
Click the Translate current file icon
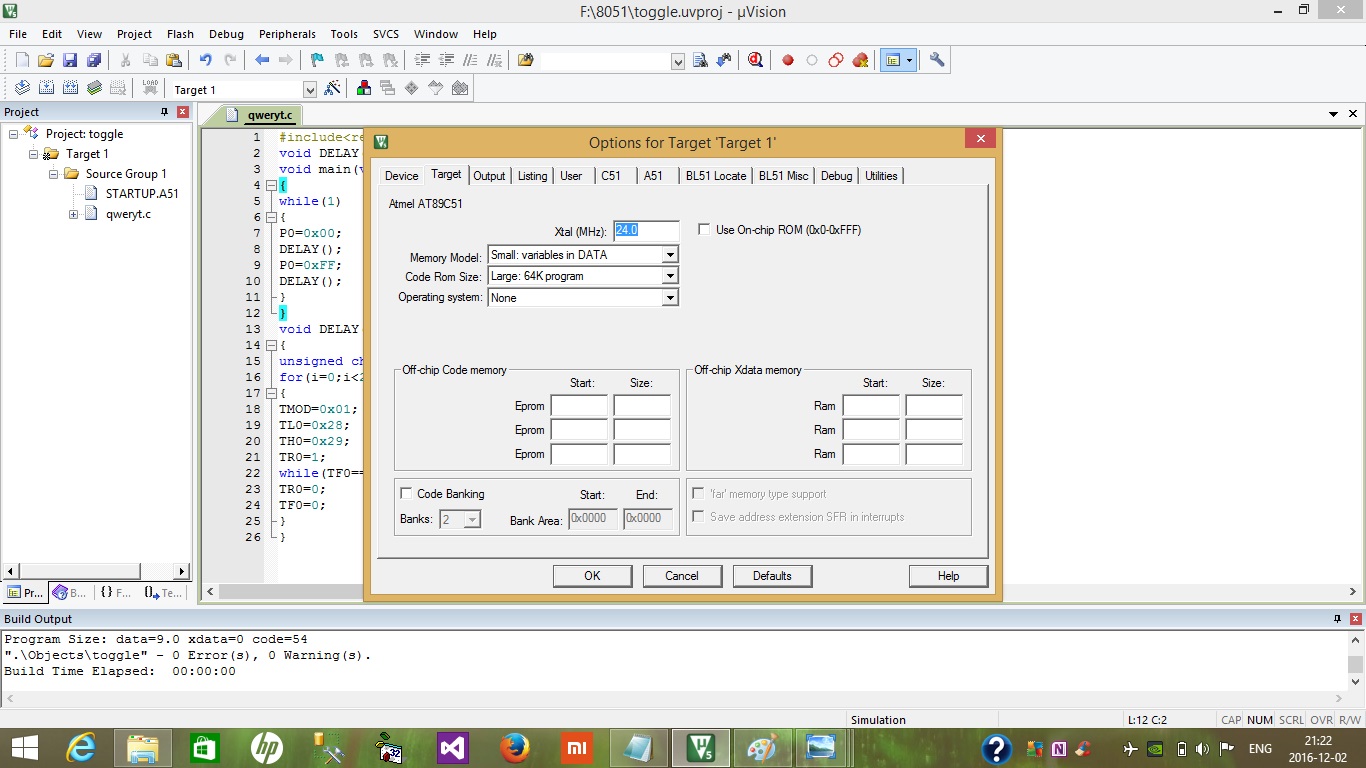coord(22,88)
